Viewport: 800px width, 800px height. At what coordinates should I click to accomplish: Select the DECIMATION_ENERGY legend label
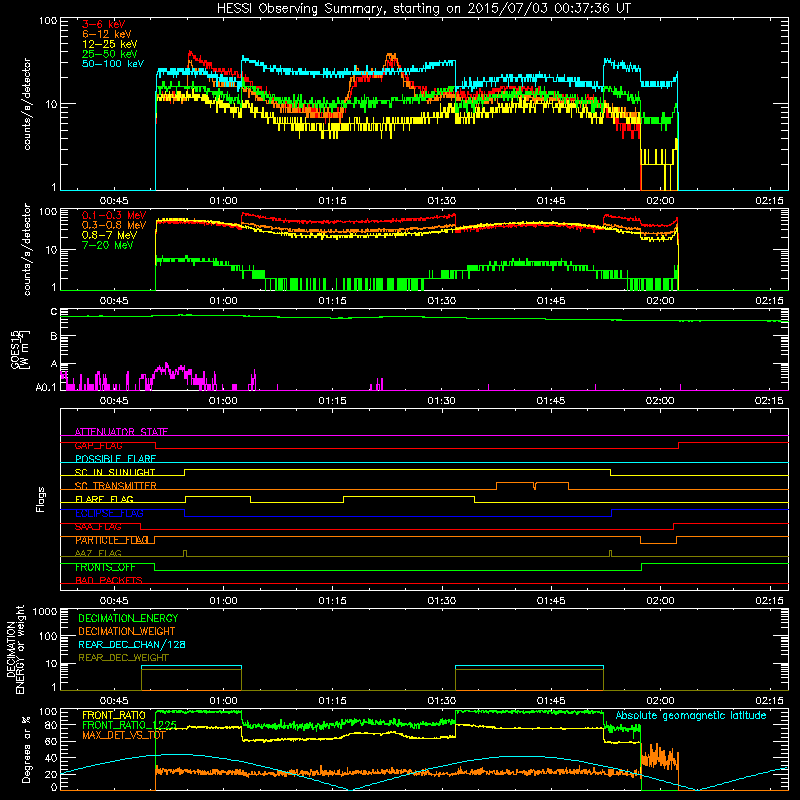(128, 618)
